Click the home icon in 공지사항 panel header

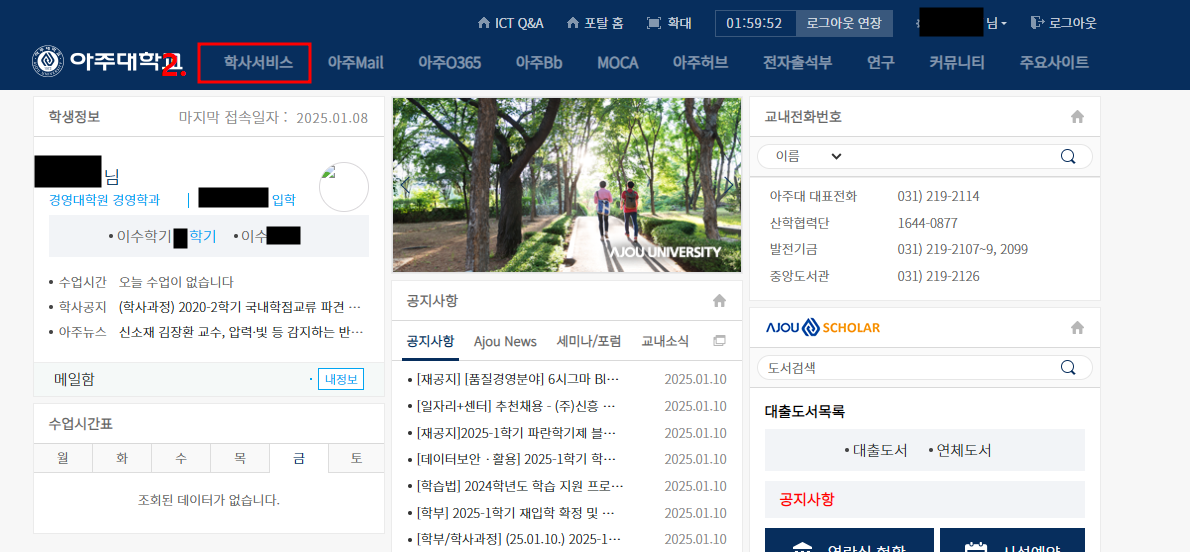coord(719,301)
